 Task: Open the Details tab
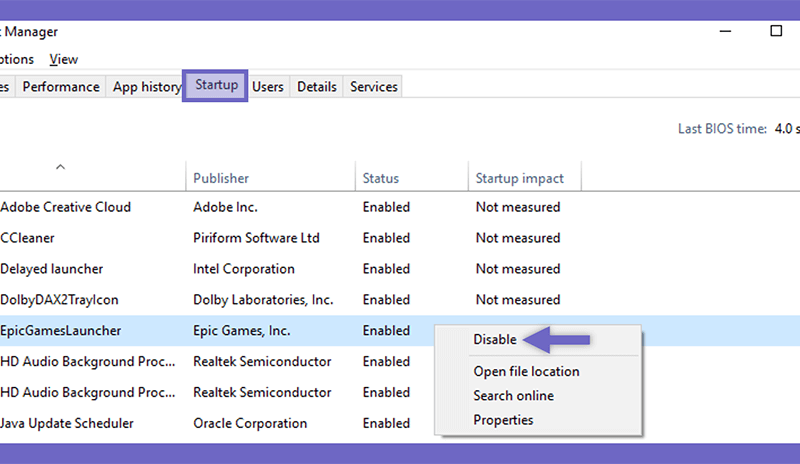click(x=317, y=87)
